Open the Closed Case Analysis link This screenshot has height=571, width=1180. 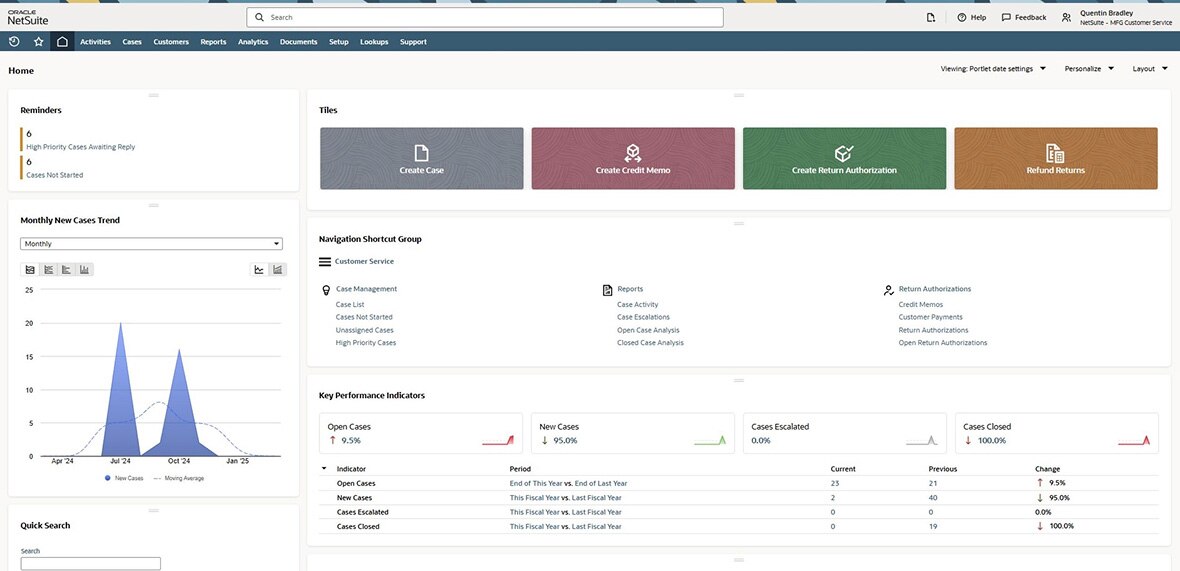[650, 343]
